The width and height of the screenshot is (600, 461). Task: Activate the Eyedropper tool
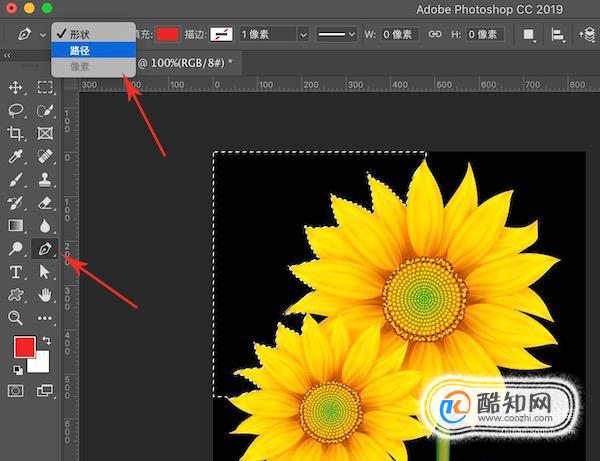coord(15,156)
